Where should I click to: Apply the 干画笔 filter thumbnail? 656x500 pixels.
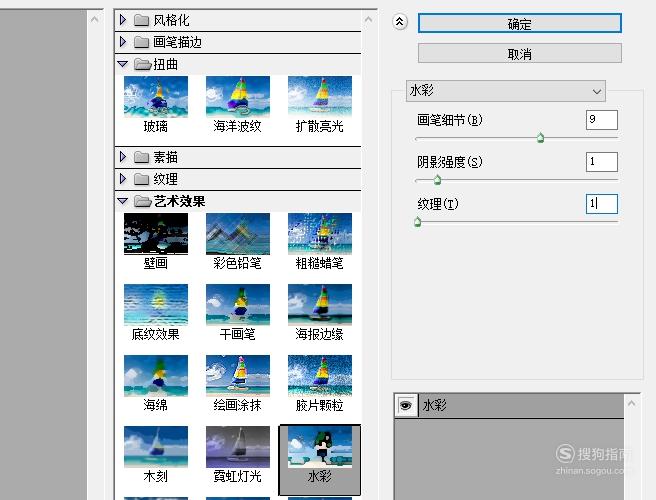coord(238,305)
